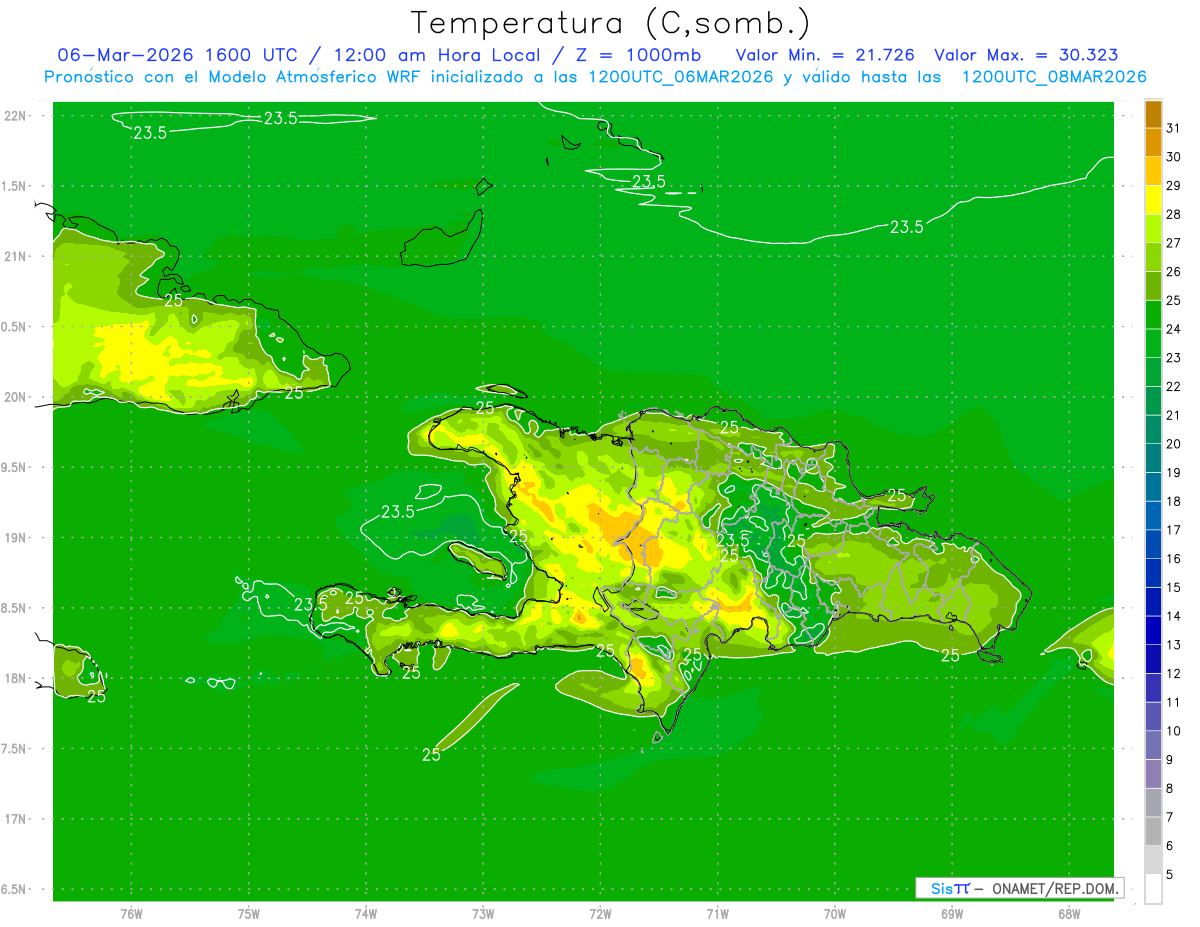The height and width of the screenshot is (927, 1200).
Task: Click the title "Temperatura (C,somb.)"
Action: [611, 23]
